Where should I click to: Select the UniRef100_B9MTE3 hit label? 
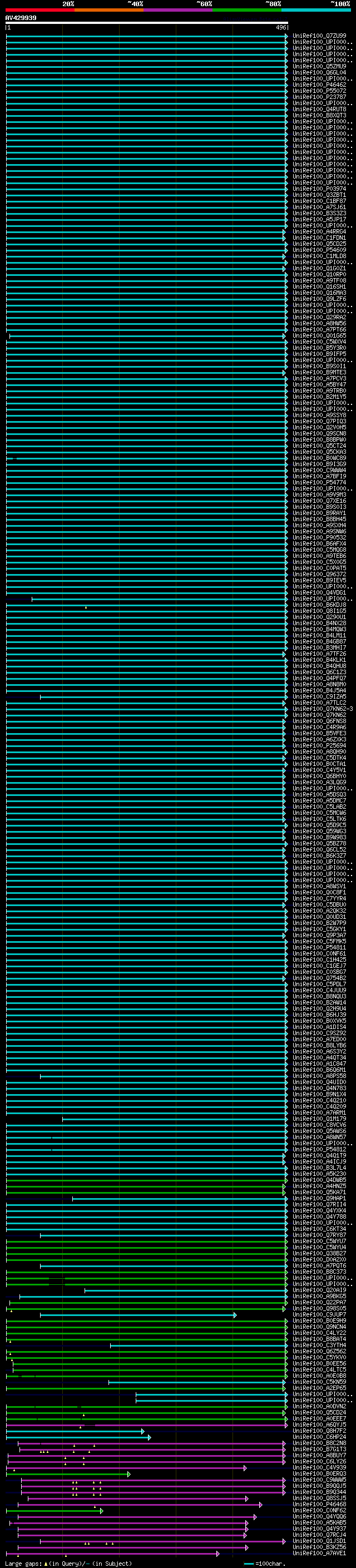coord(319,373)
